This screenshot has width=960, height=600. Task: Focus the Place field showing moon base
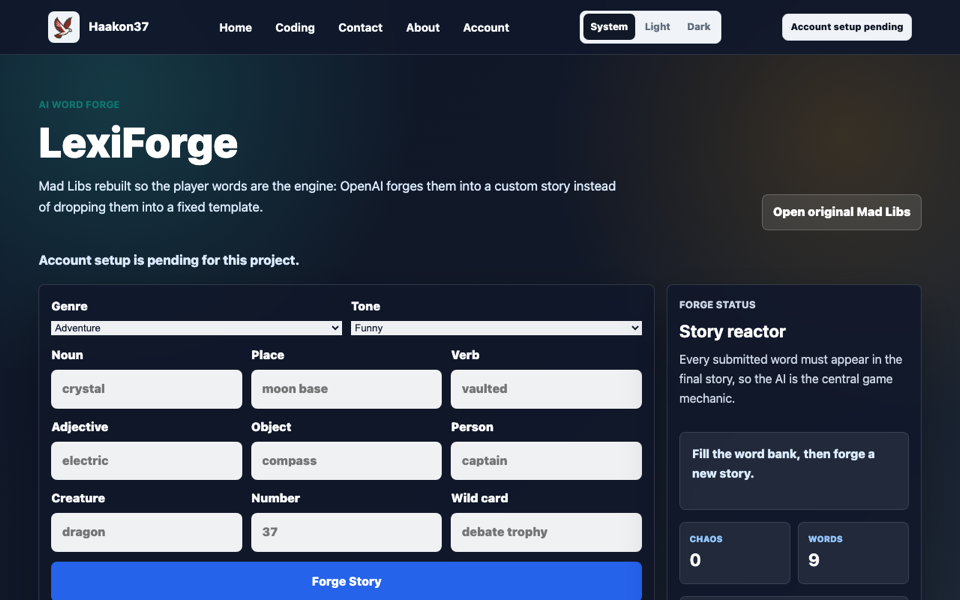347,389
